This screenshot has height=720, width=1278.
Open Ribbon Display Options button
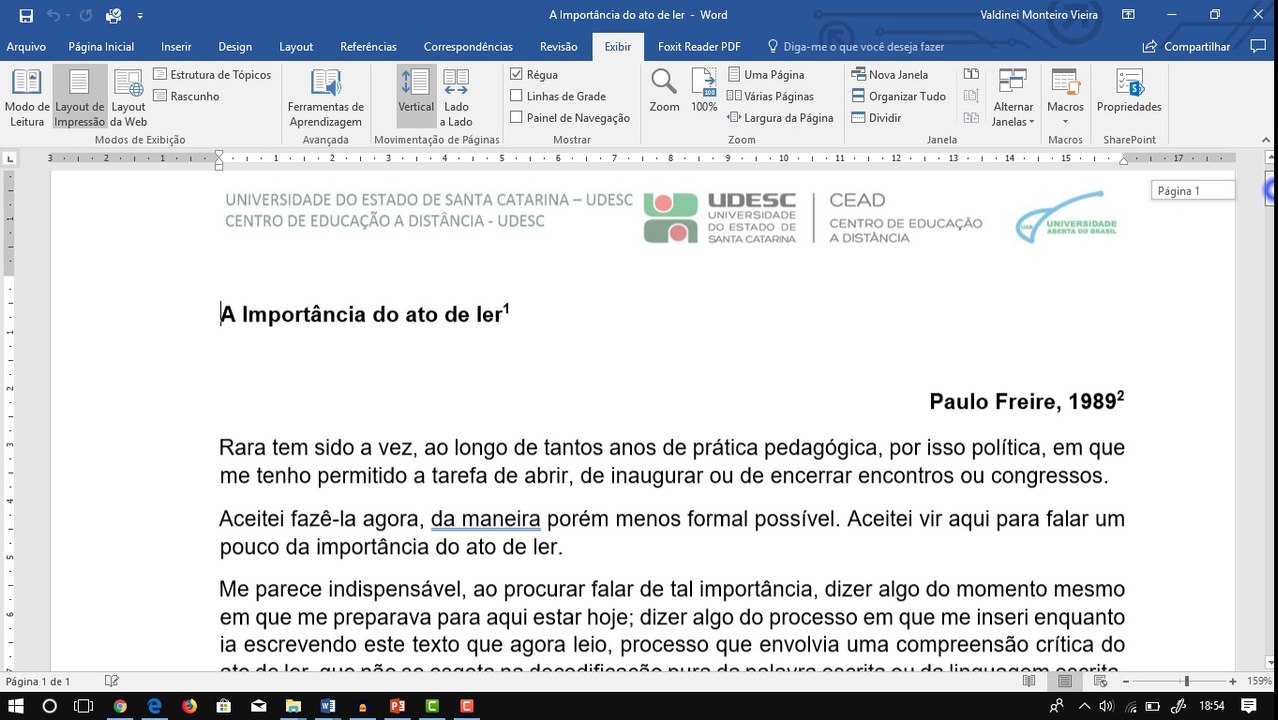(1128, 15)
